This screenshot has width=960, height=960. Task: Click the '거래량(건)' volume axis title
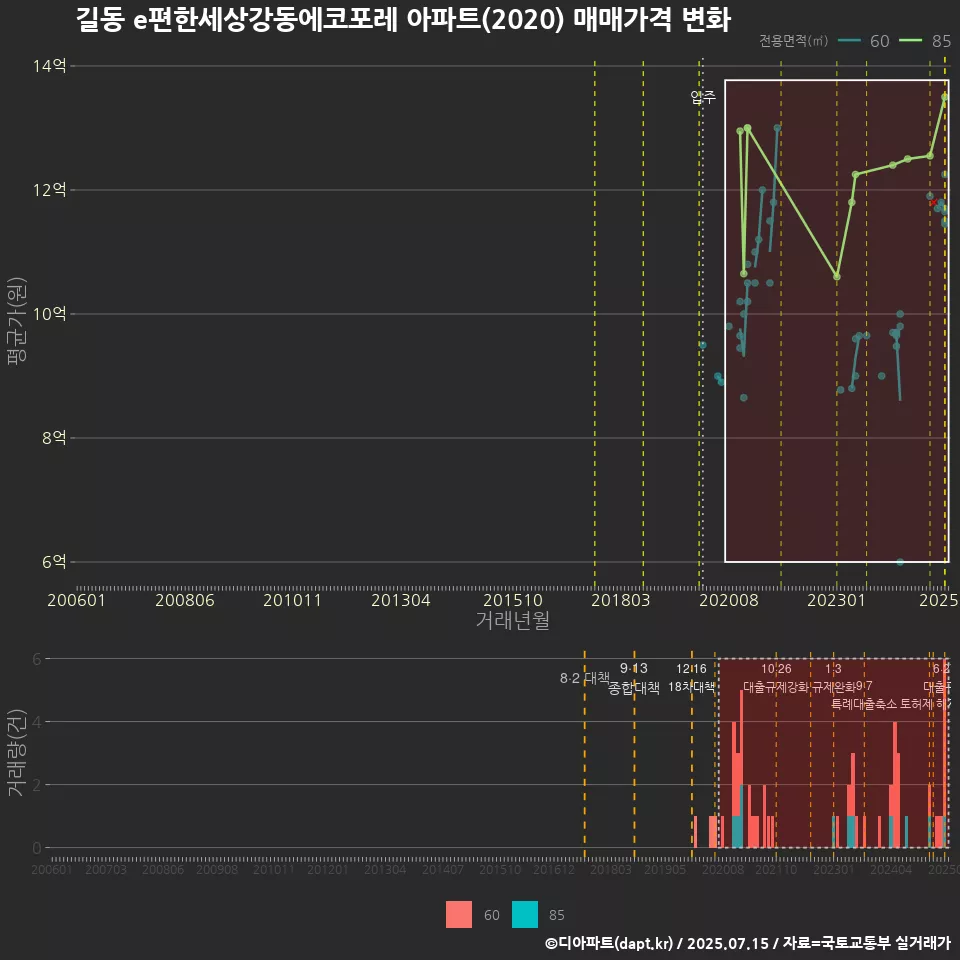click(x=15, y=752)
